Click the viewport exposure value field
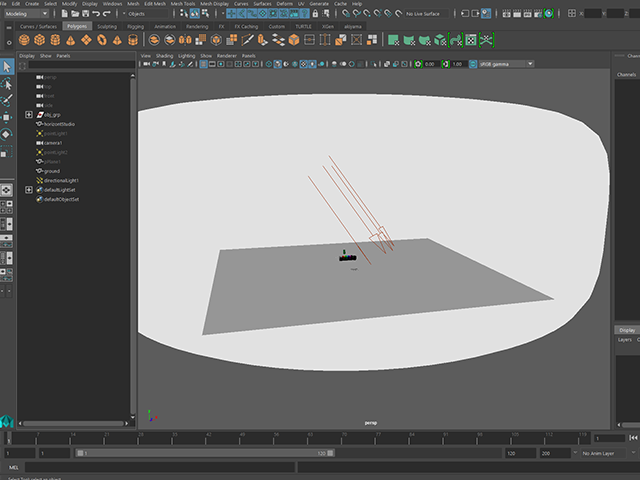The width and height of the screenshot is (640, 480). 431,64
